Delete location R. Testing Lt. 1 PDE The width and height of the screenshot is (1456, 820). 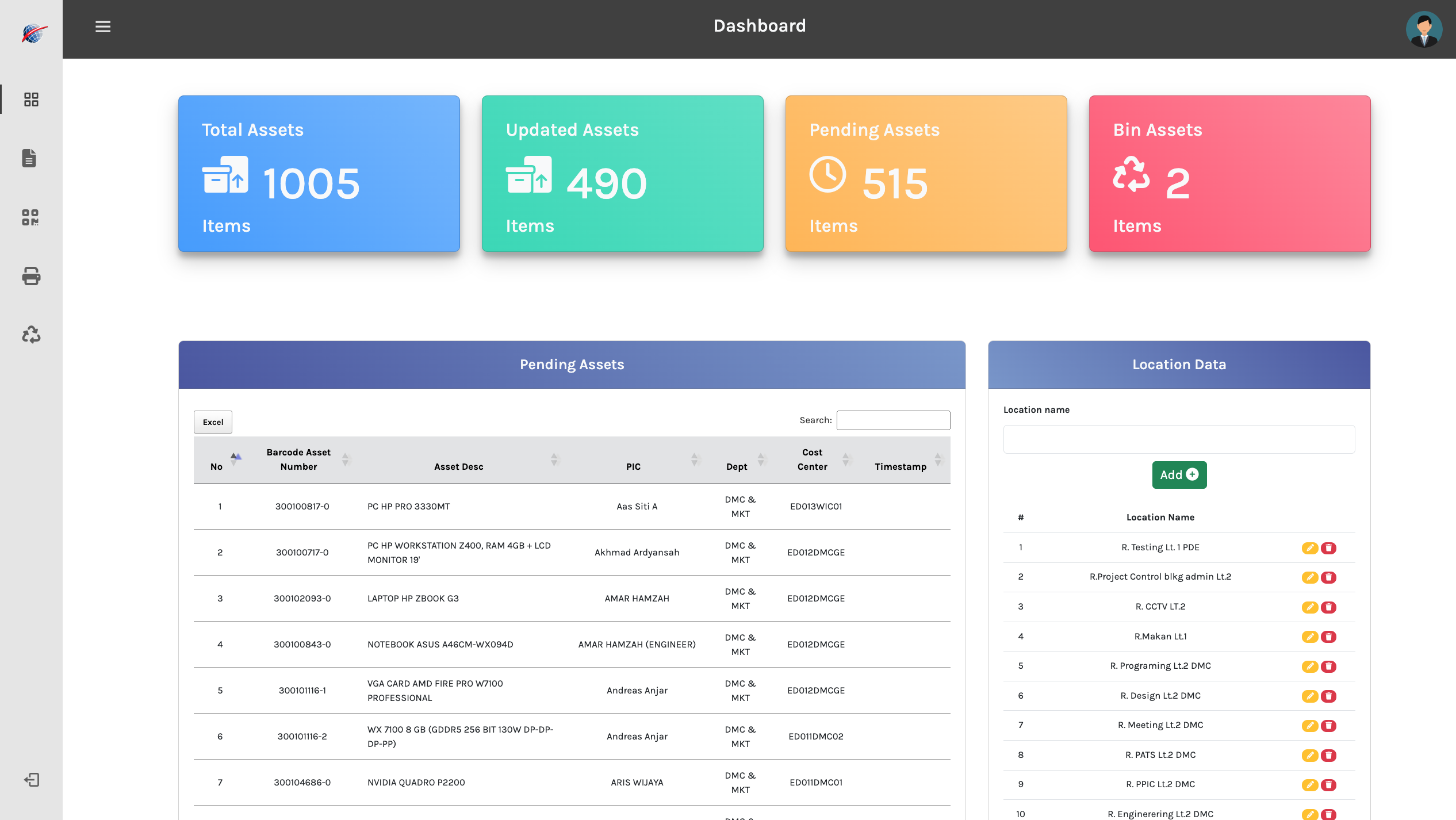(1328, 548)
